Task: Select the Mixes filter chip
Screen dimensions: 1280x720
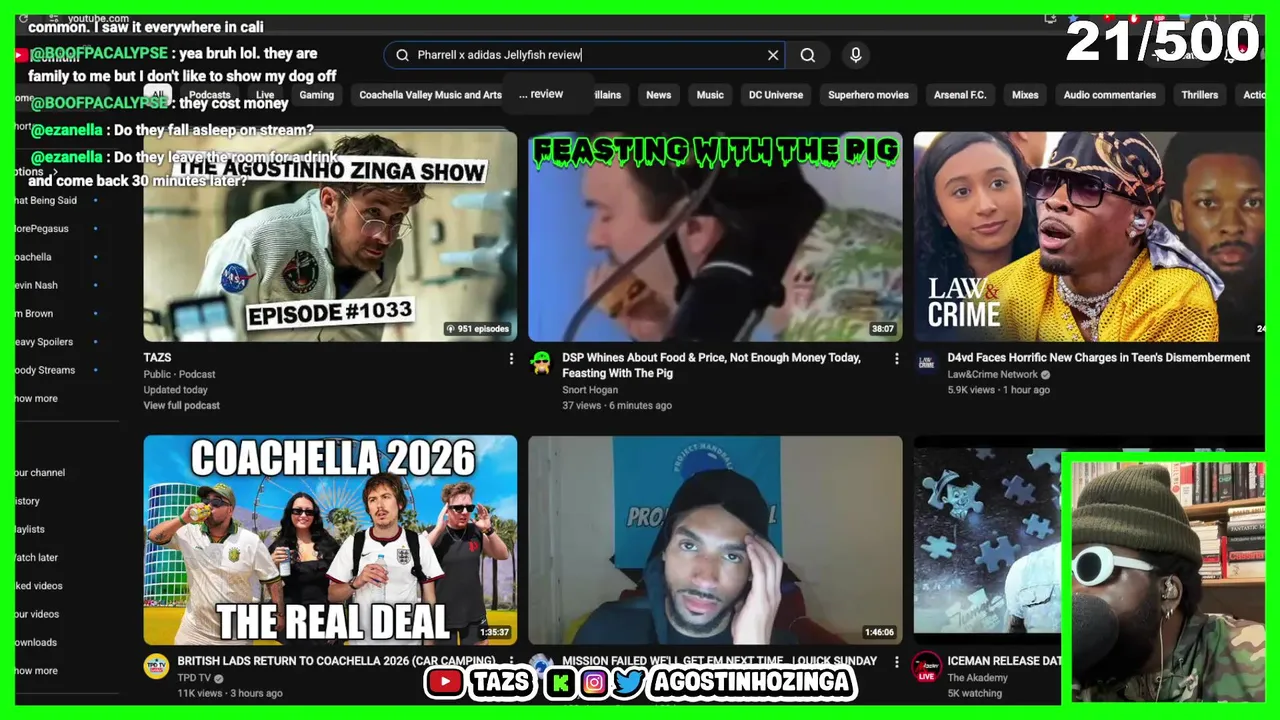Action: [x=1025, y=95]
